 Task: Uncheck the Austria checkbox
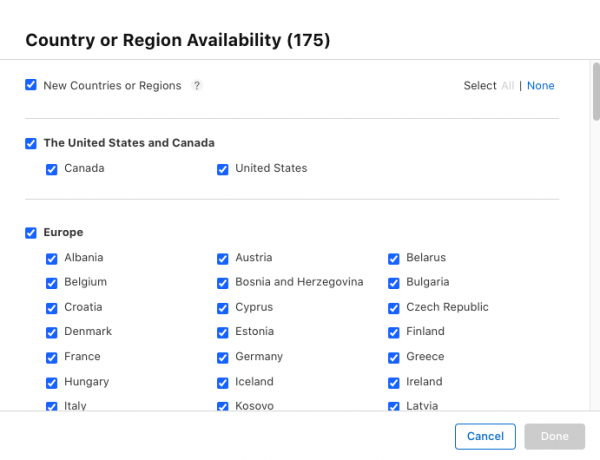tap(223, 258)
